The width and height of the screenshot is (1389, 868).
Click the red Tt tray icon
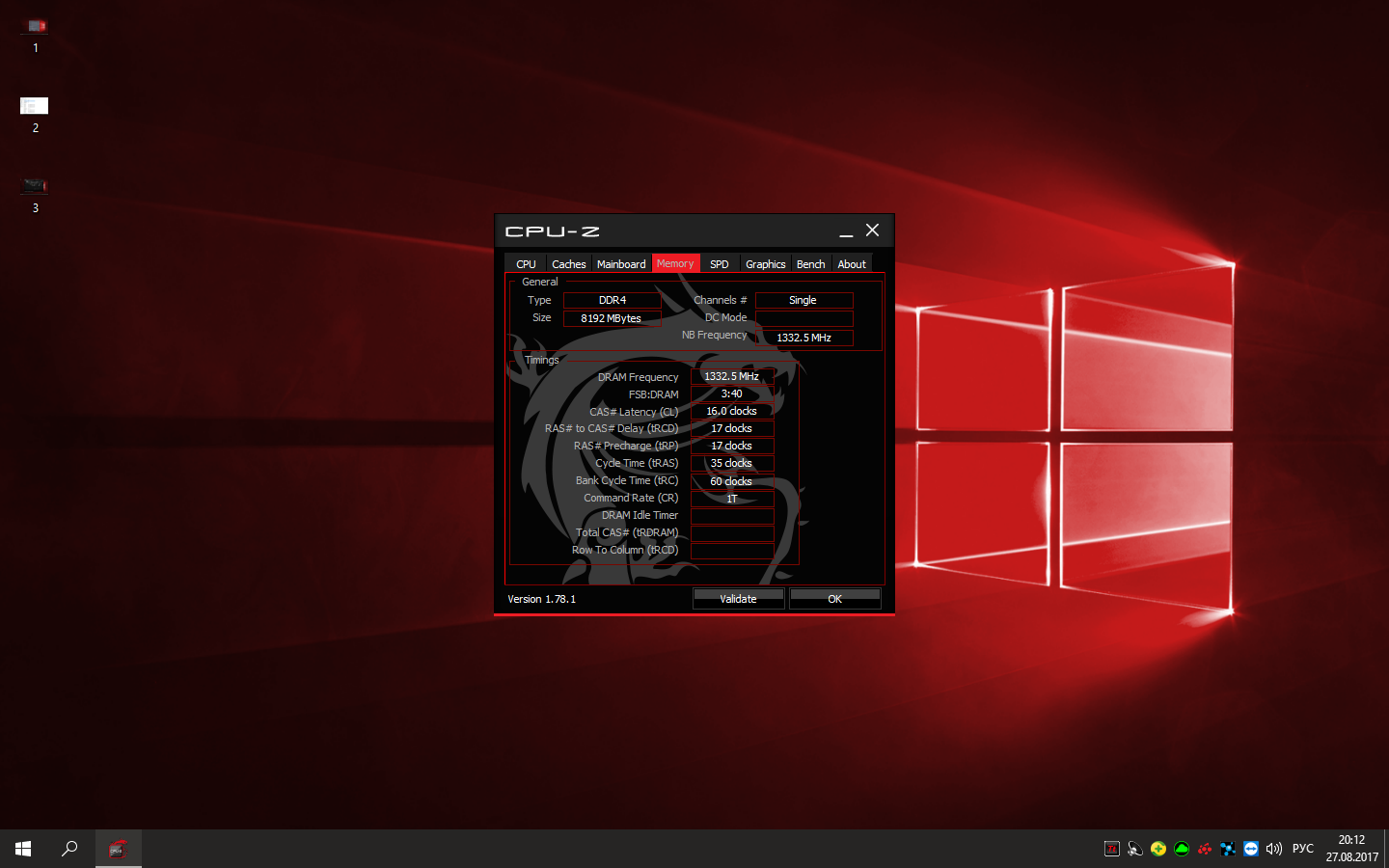tap(1112, 849)
